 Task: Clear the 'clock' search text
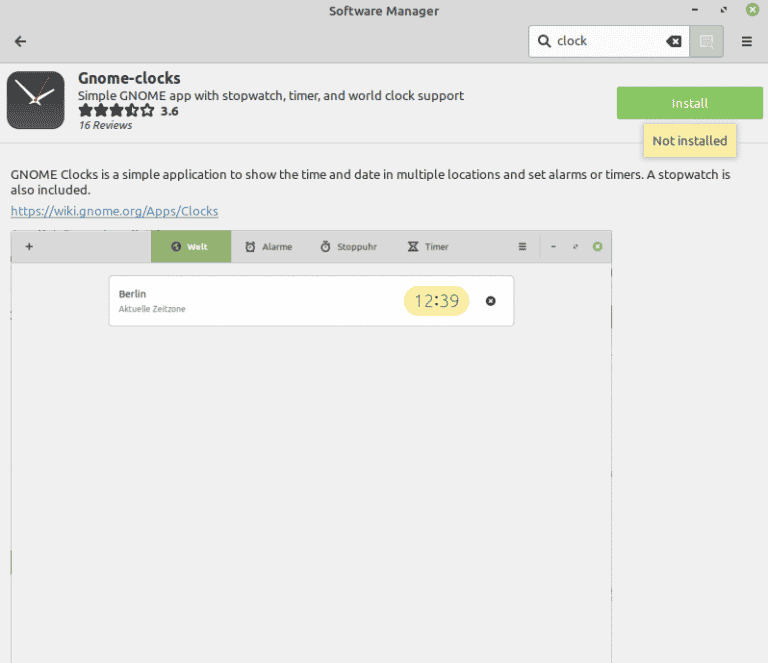[x=674, y=41]
